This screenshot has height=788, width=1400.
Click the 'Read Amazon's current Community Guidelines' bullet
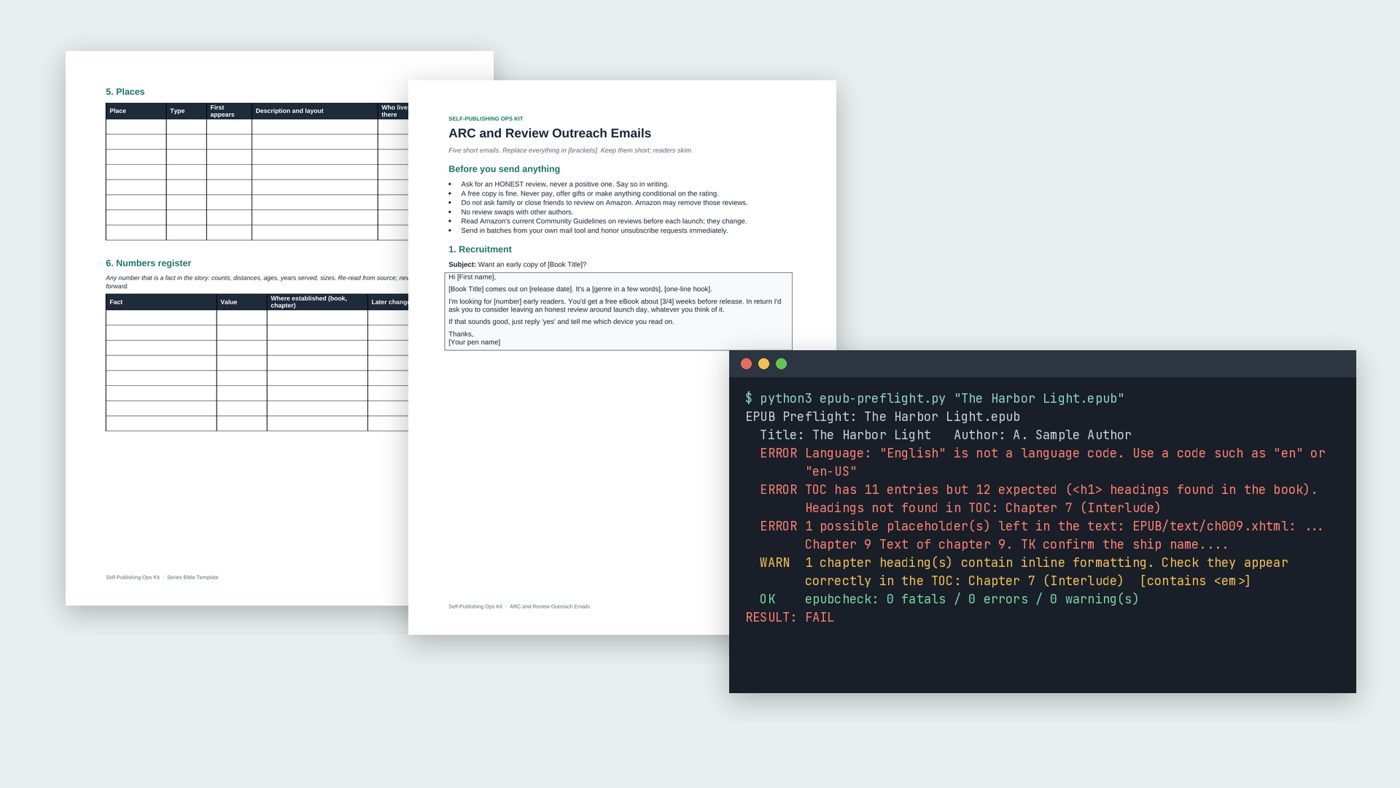604,221
